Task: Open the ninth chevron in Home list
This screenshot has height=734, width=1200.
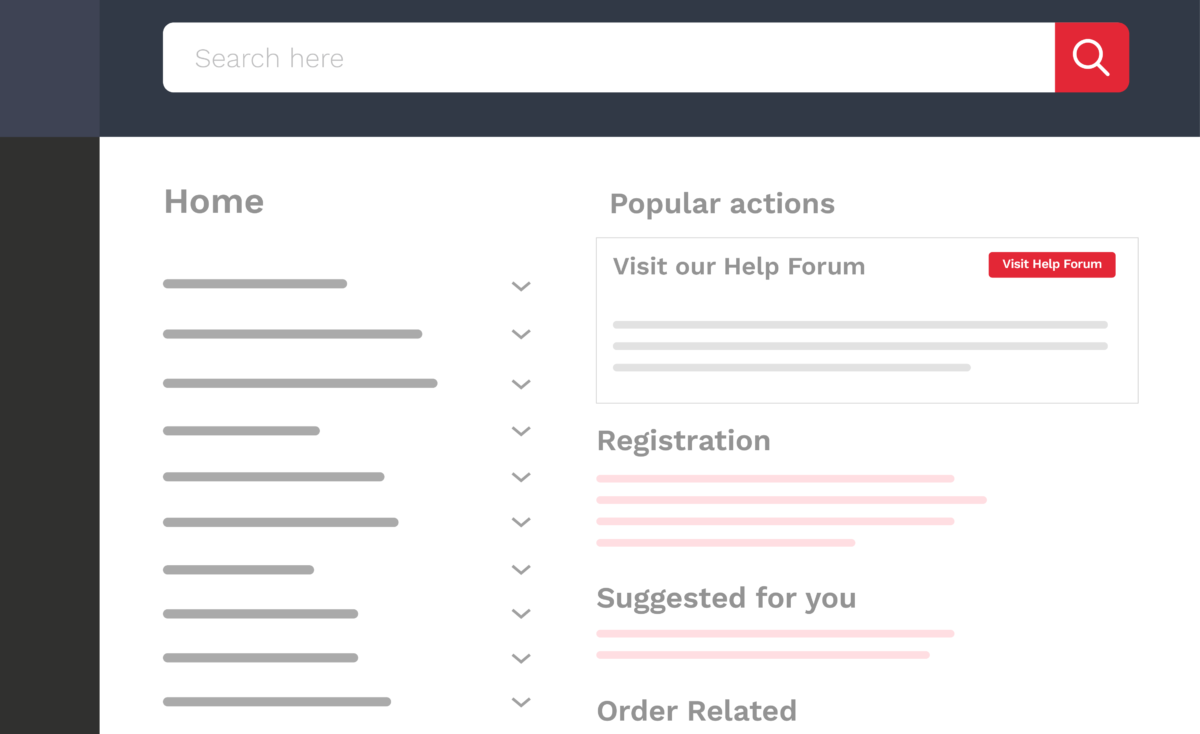Action: coord(521,658)
